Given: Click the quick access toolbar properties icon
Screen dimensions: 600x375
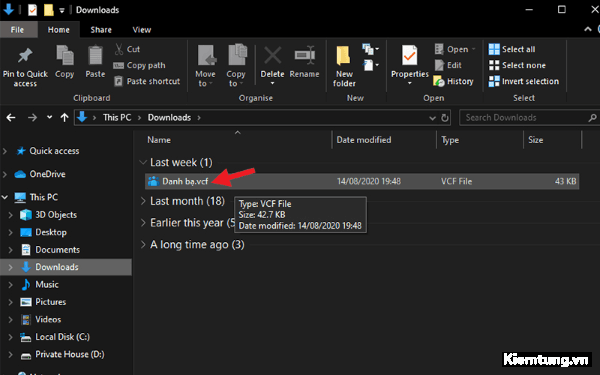Looking at the screenshot, I should (33, 10).
